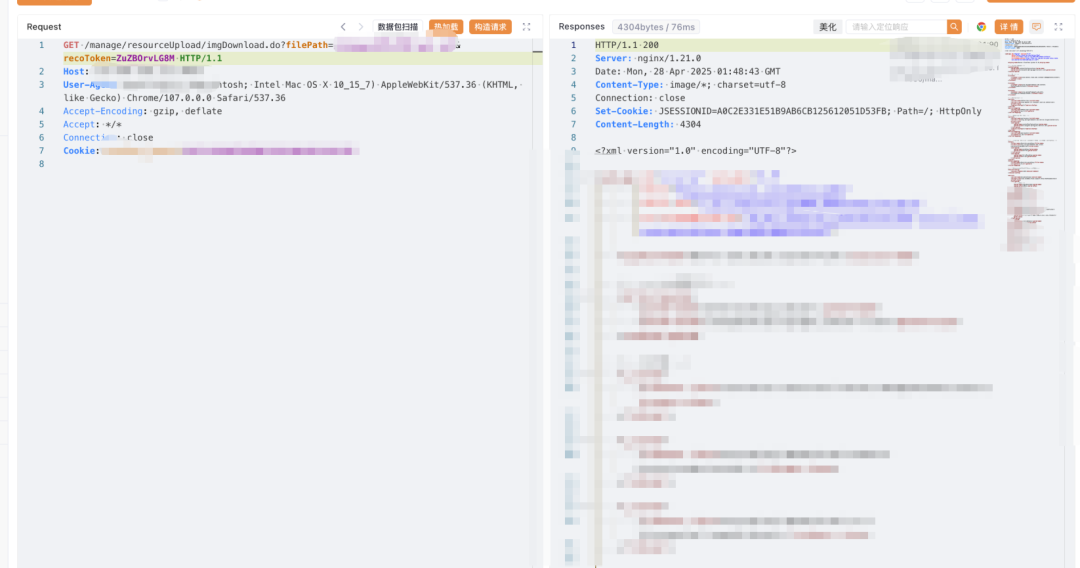1080x568 pixels.
Task: Expand Responses panel to fullscreen
Action: click(1059, 27)
